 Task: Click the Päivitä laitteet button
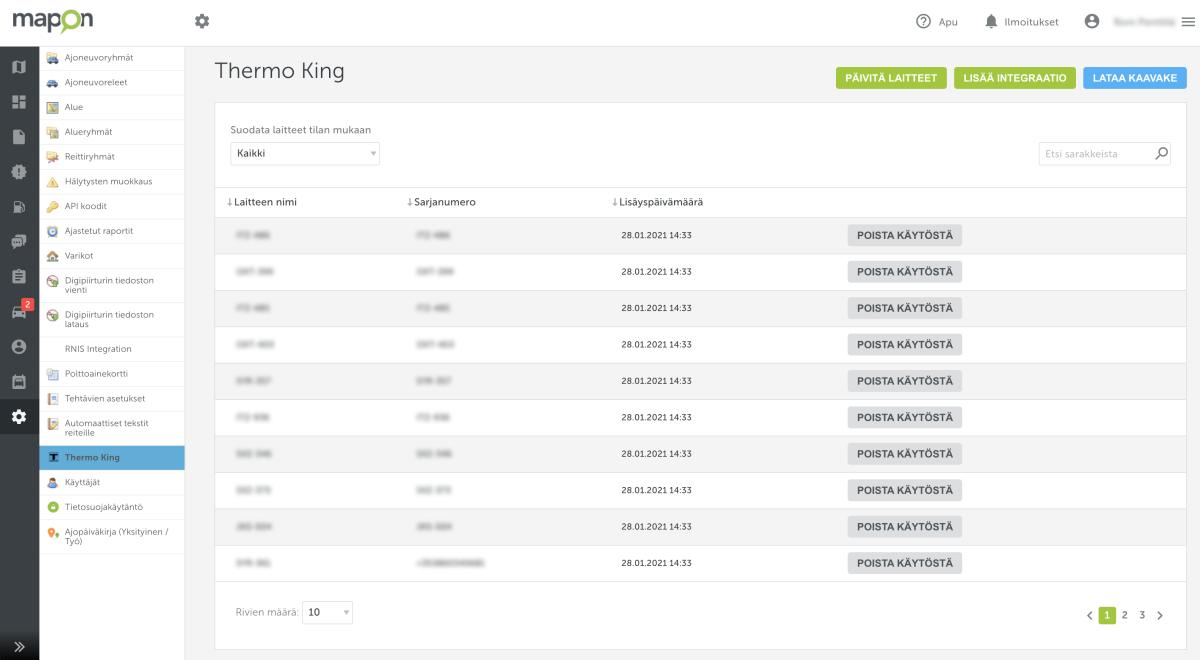click(x=891, y=78)
